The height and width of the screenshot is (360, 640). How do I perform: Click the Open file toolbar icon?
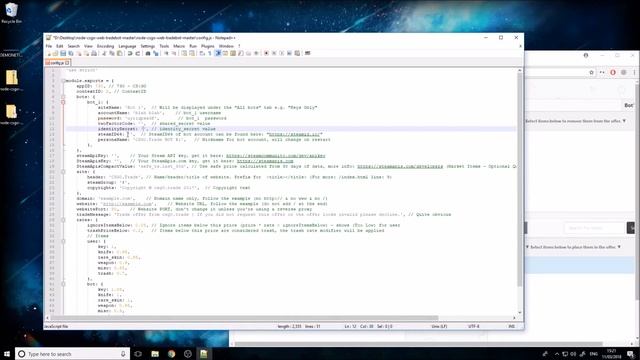[56, 53]
